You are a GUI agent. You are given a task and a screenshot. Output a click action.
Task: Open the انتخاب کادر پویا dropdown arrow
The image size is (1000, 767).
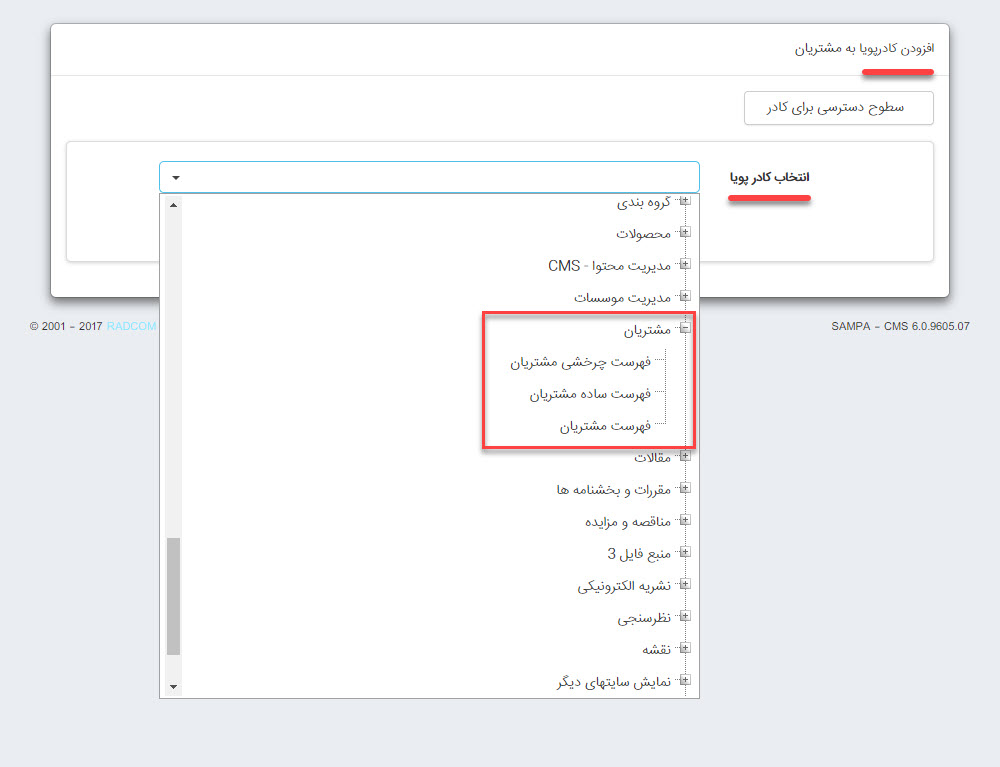click(x=174, y=176)
